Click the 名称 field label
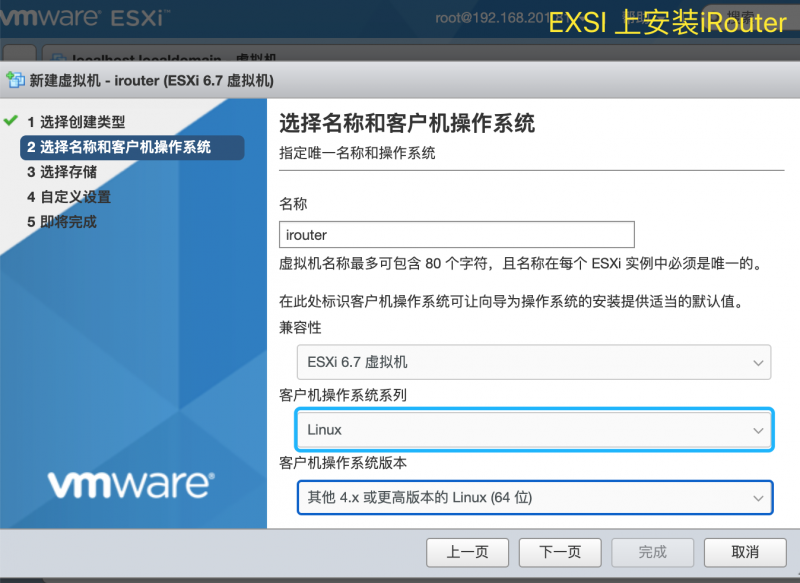This screenshot has width=800, height=583. 293,204
